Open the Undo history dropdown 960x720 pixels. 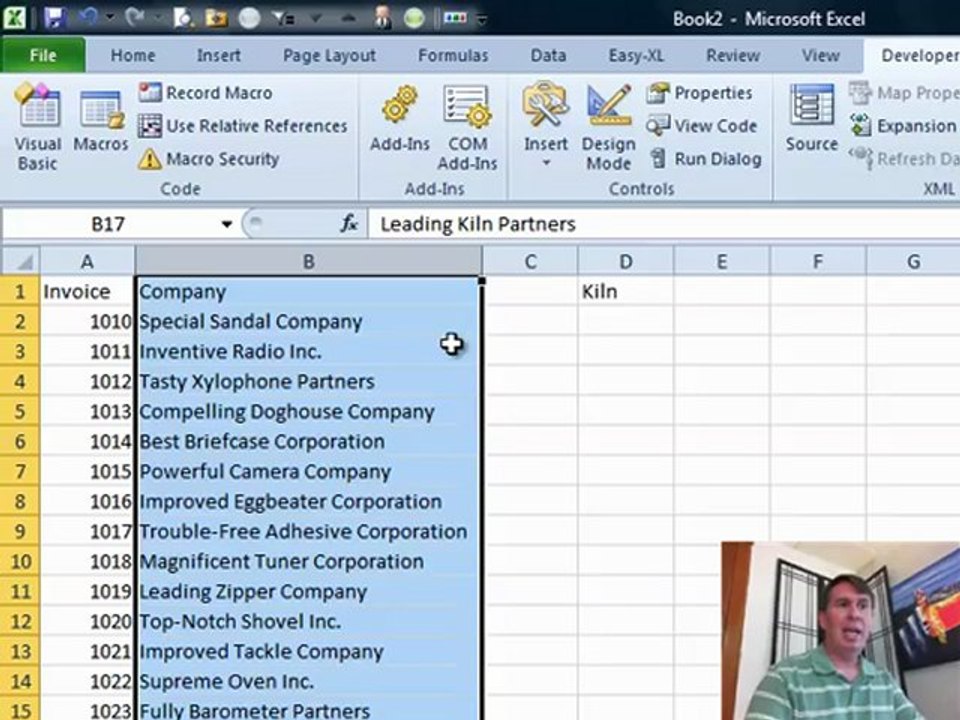[109, 18]
